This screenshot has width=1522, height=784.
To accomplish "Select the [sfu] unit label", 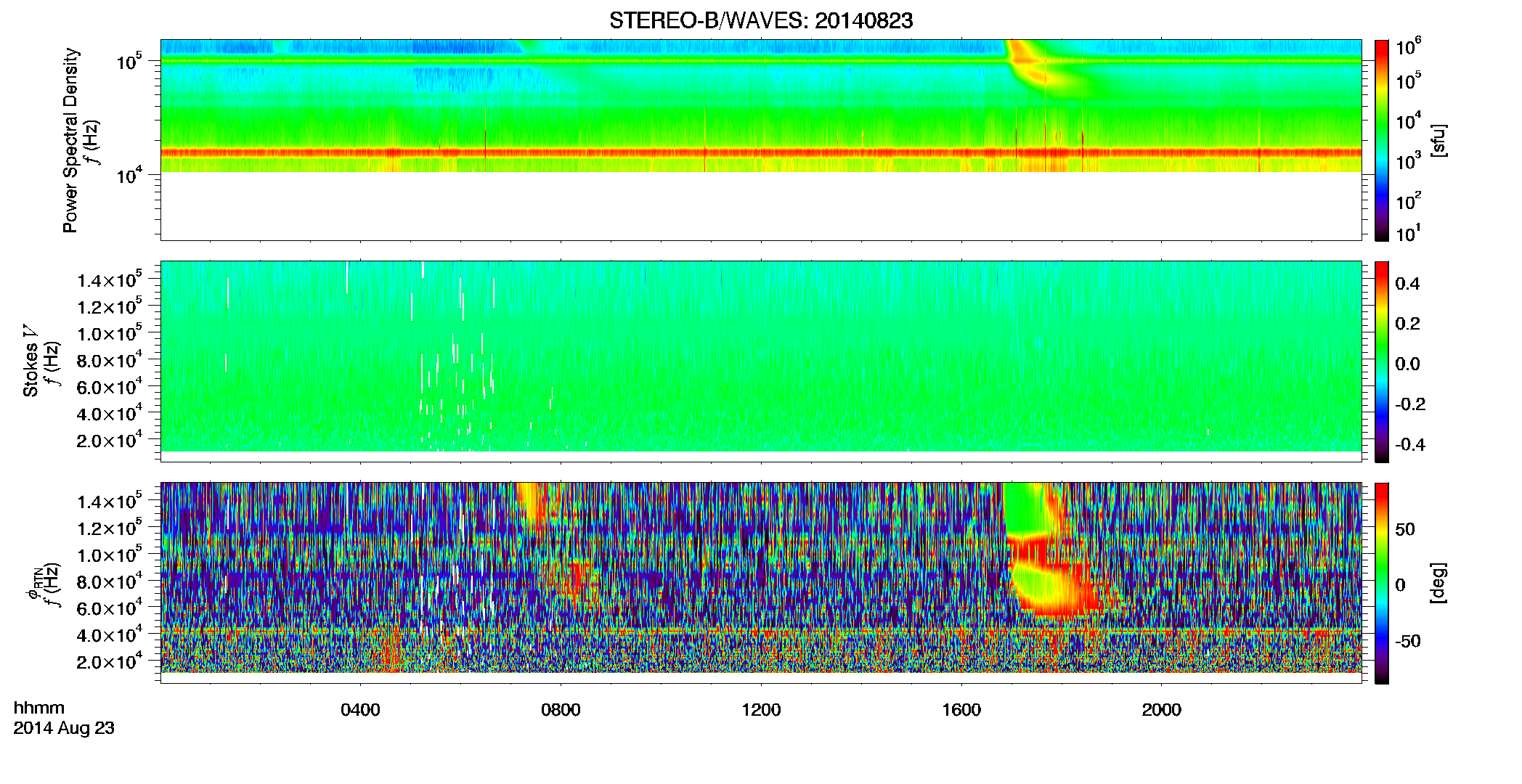I will click(1438, 140).
